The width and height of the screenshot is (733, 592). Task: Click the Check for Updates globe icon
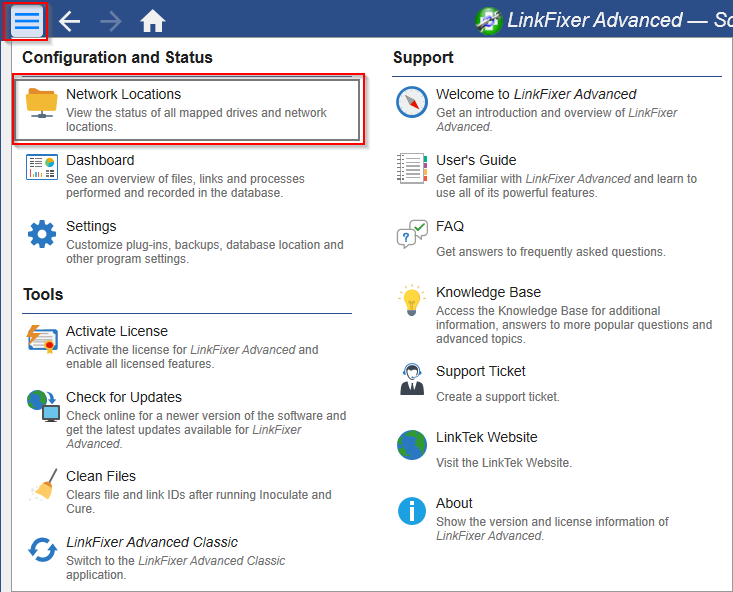[43, 406]
